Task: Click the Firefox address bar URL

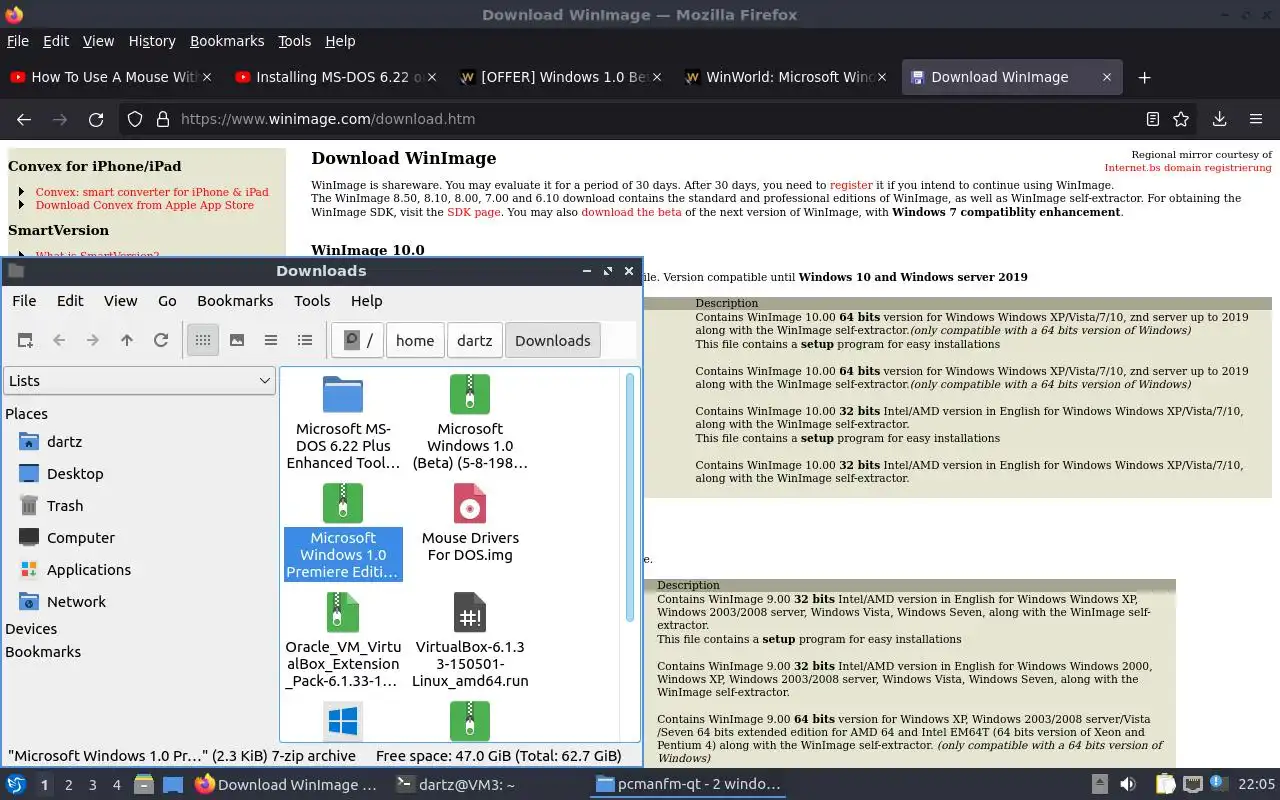Action: pos(328,119)
